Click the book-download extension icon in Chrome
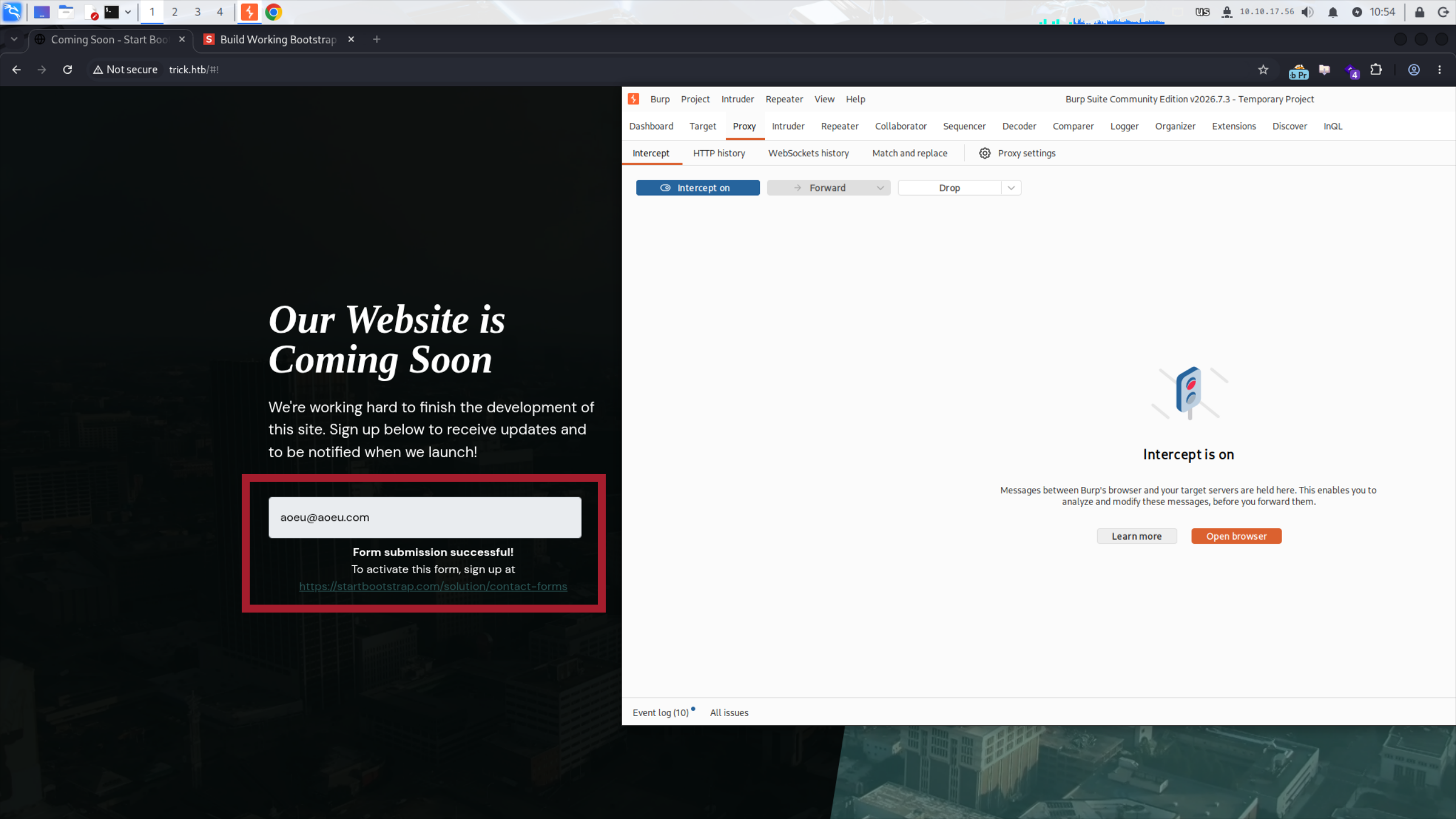Viewport: 1456px width, 819px height. [1325, 69]
